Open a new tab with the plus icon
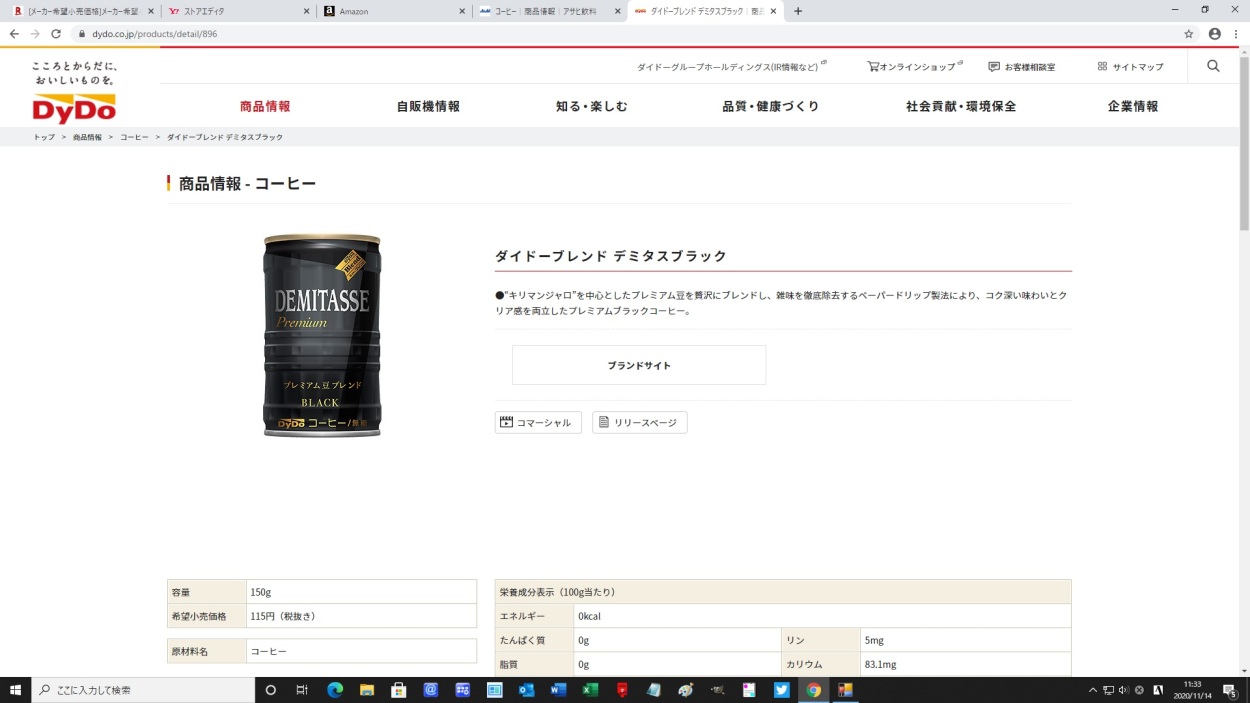1250x703 pixels. click(x=798, y=11)
